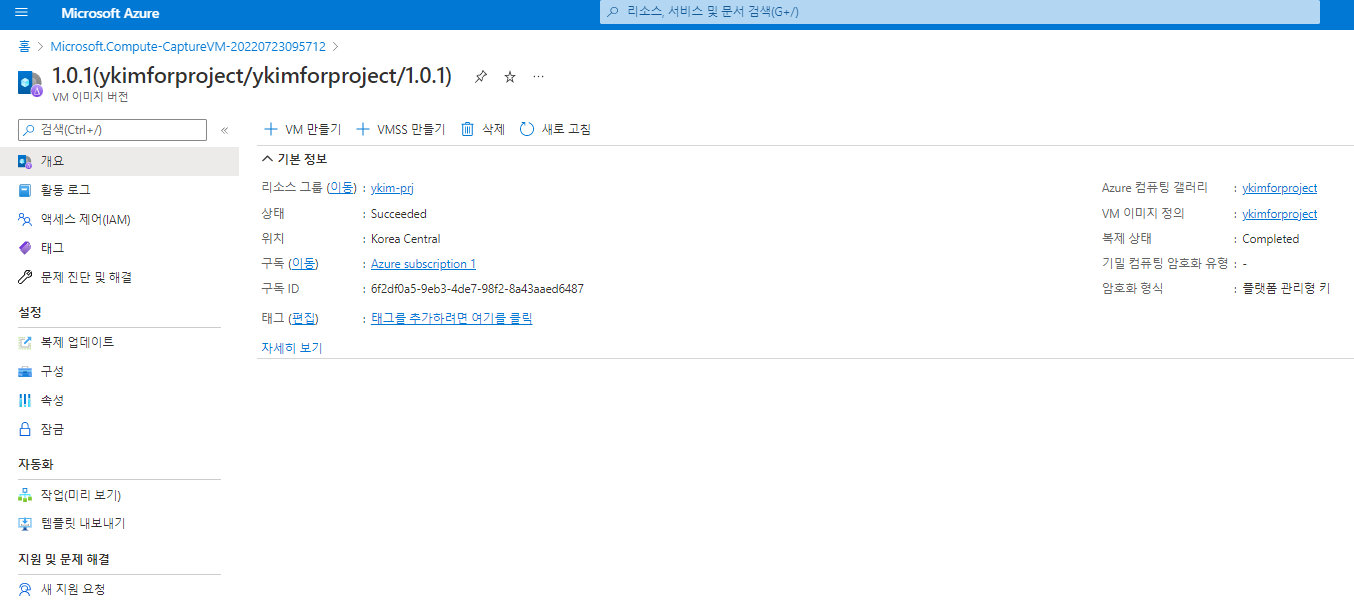Open ykimforproject Azure 컴퓨팅 갤러리 link

(1280, 188)
